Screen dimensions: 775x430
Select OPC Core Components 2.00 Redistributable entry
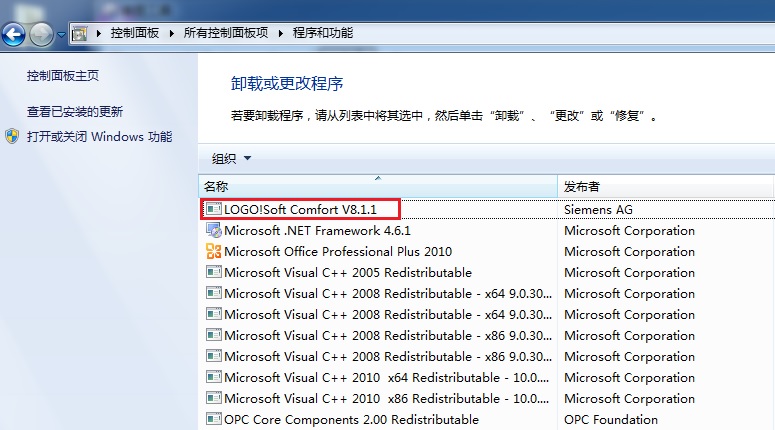pyautogui.click(x=351, y=420)
